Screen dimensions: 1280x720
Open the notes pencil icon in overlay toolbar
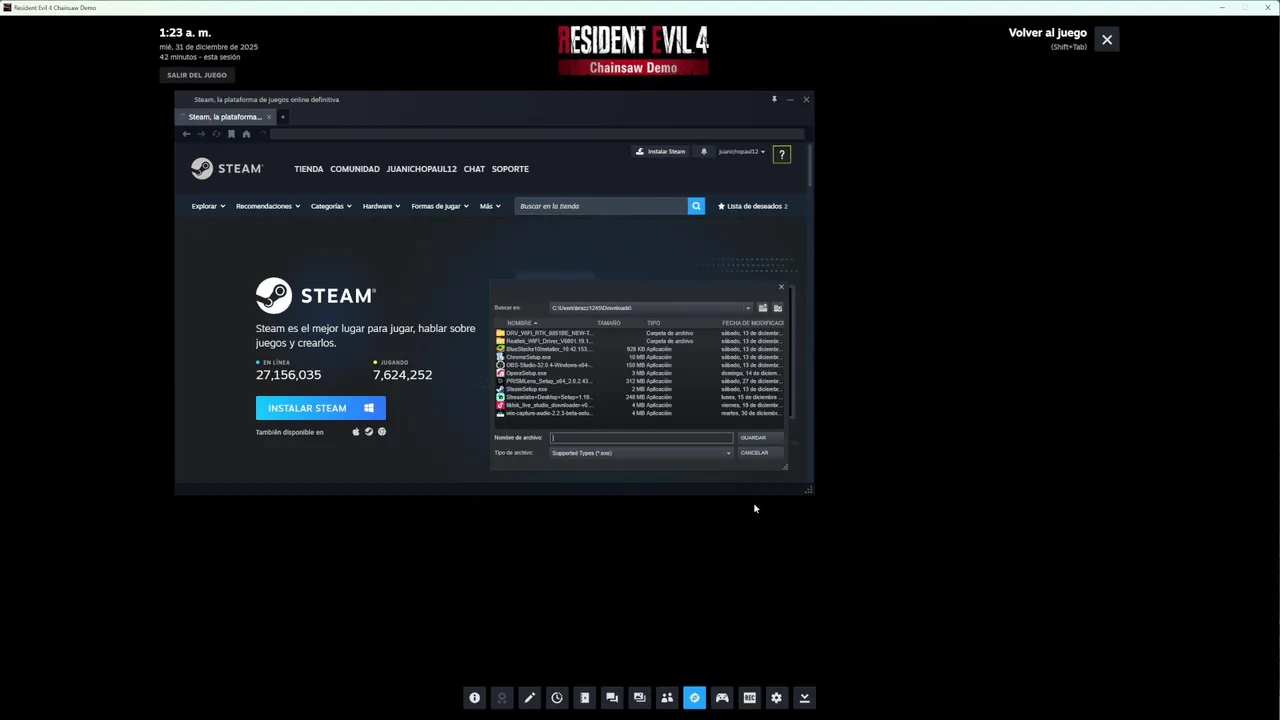(530, 698)
